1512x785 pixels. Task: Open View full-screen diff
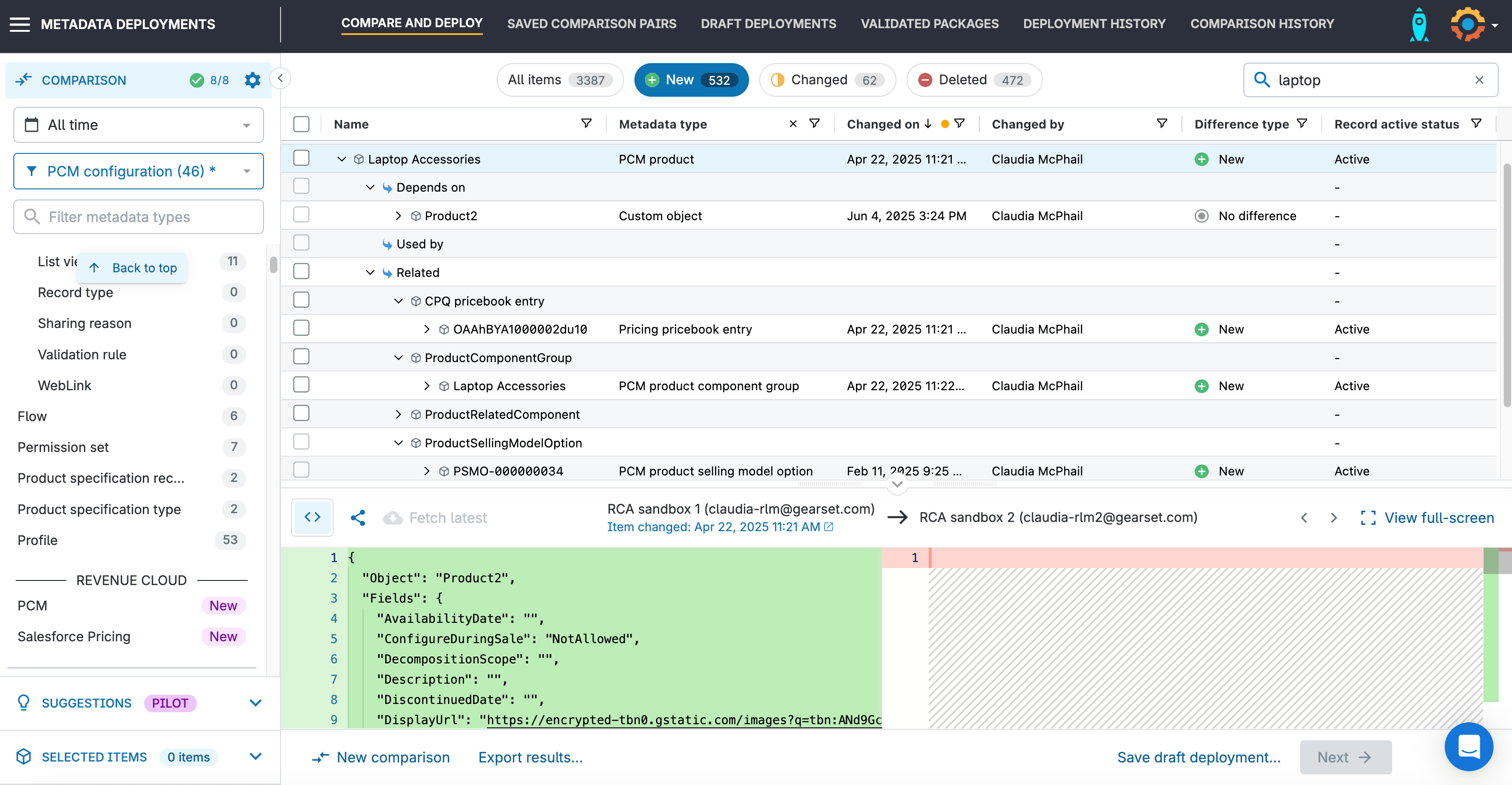tap(1428, 517)
